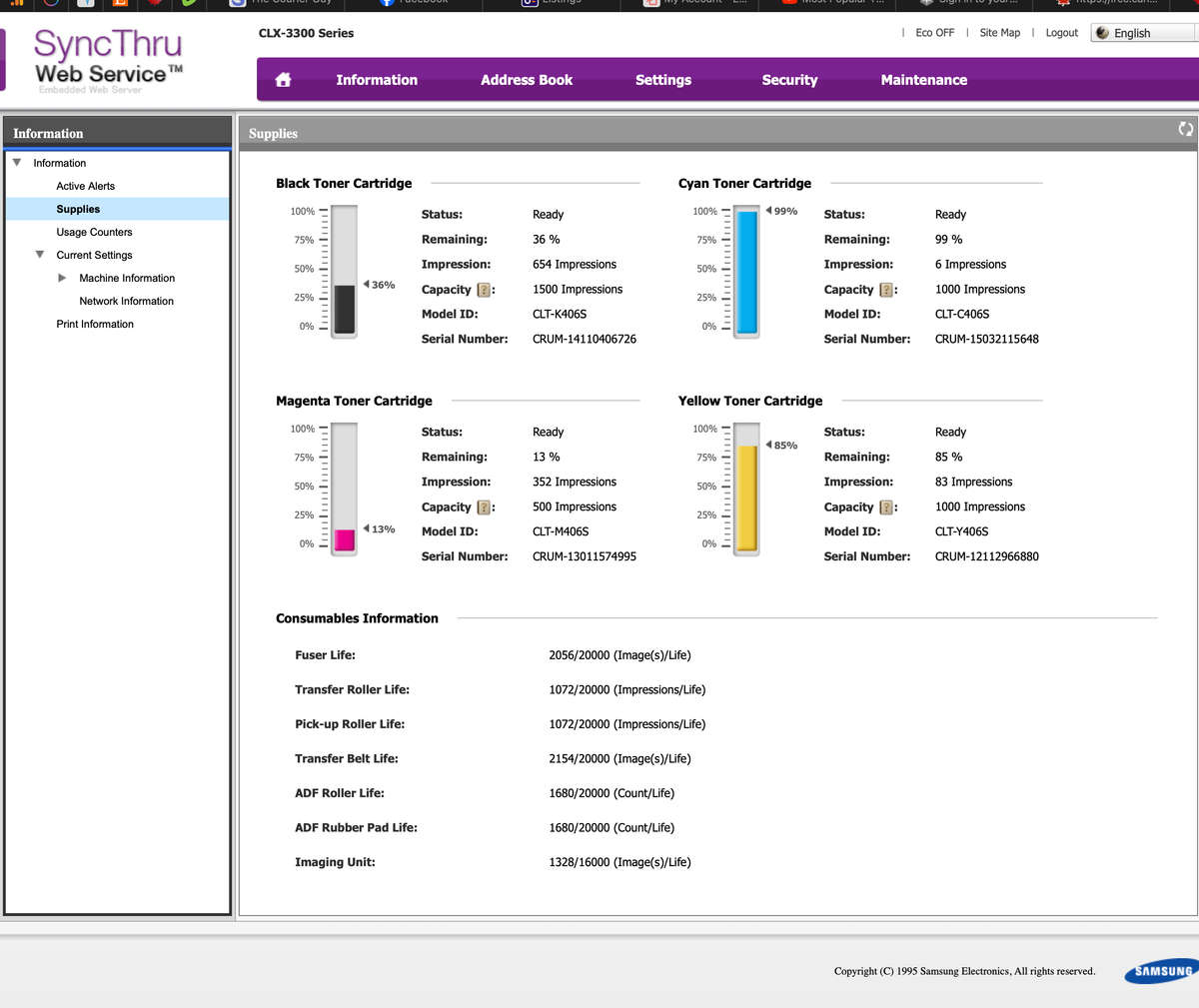The image size is (1199, 1008).
Task: Open the Site Map link
Action: [x=999, y=33]
